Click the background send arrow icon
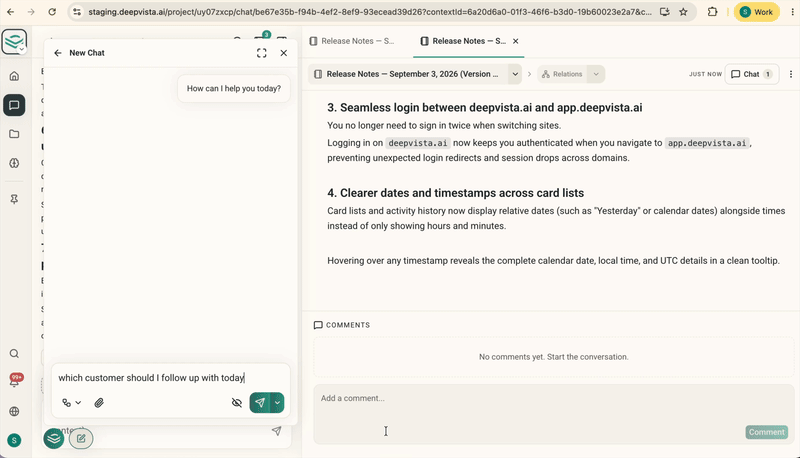This screenshot has width=800, height=458. (x=277, y=431)
